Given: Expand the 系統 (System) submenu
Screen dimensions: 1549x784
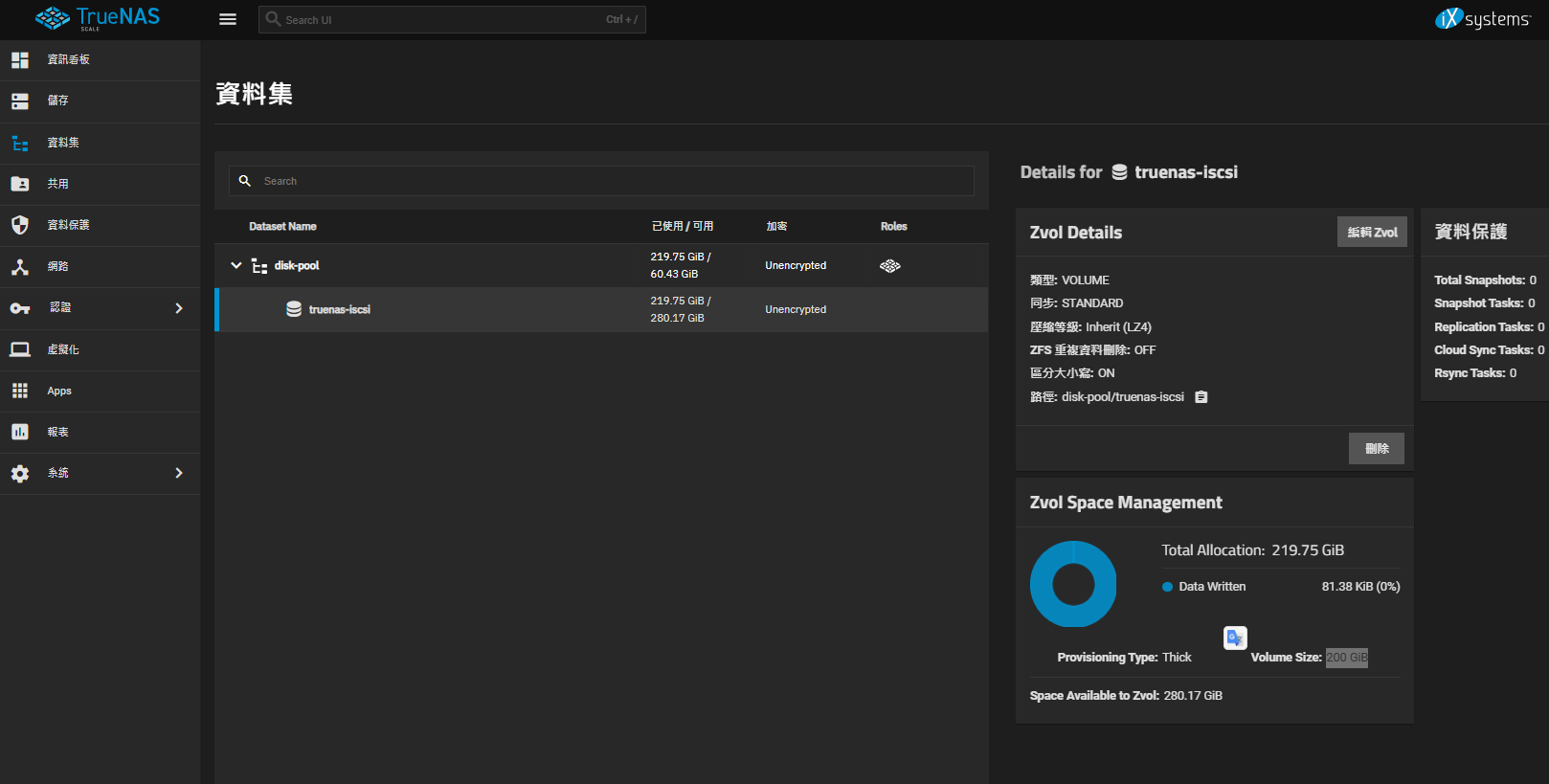Looking at the screenshot, I should (x=178, y=473).
